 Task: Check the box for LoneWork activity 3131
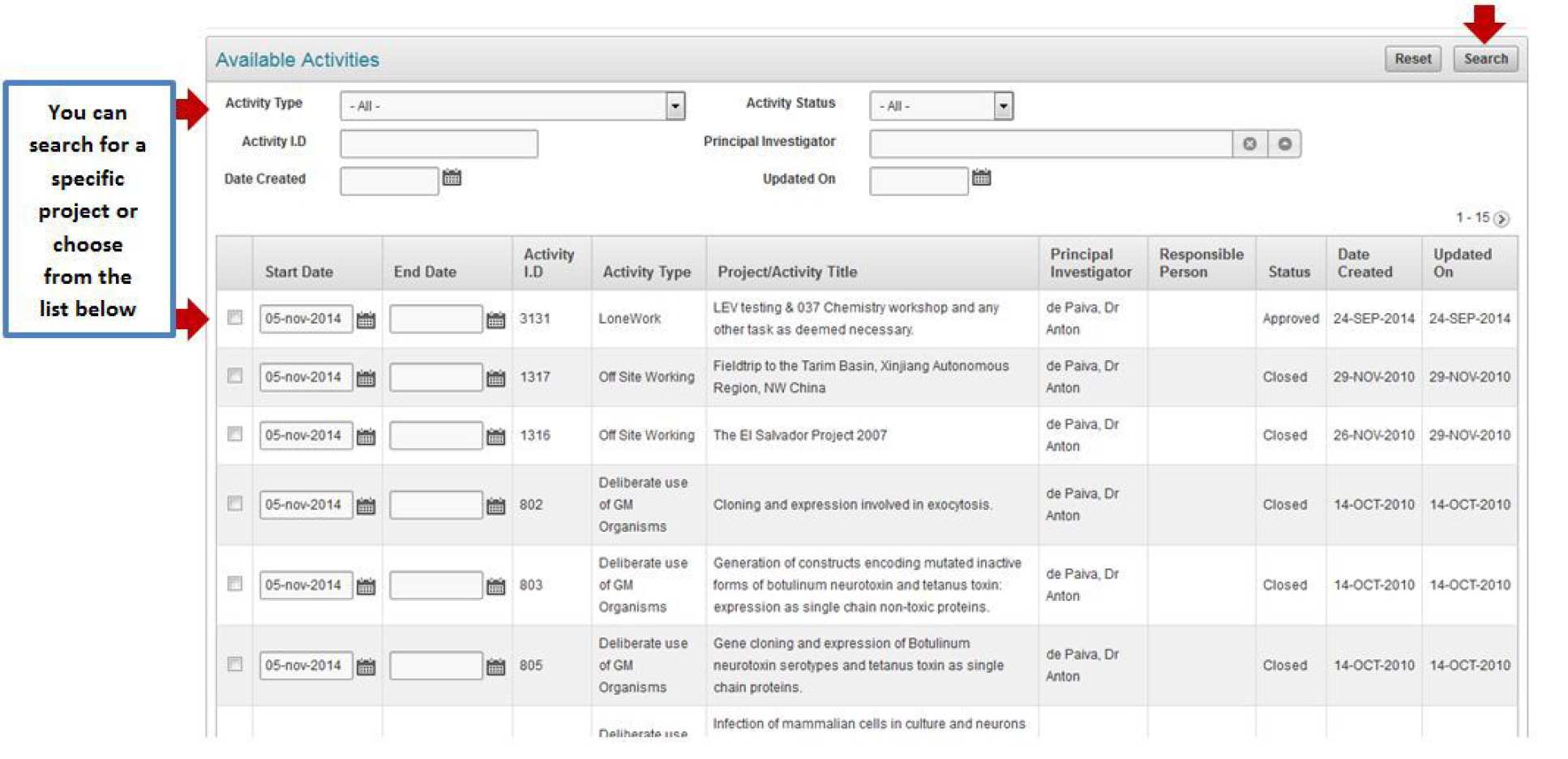[235, 317]
